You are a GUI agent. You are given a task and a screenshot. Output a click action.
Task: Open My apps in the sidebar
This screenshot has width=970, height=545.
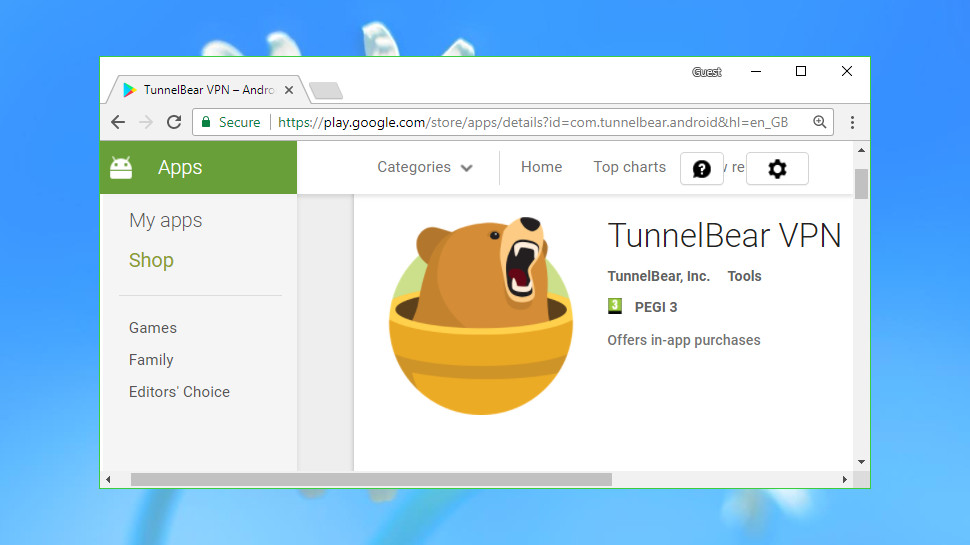coord(165,220)
